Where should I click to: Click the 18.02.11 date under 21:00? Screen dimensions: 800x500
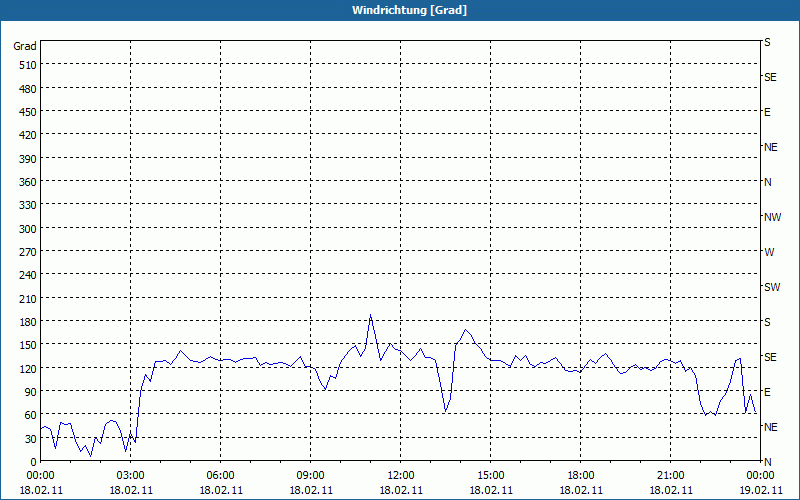click(x=670, y=490)
